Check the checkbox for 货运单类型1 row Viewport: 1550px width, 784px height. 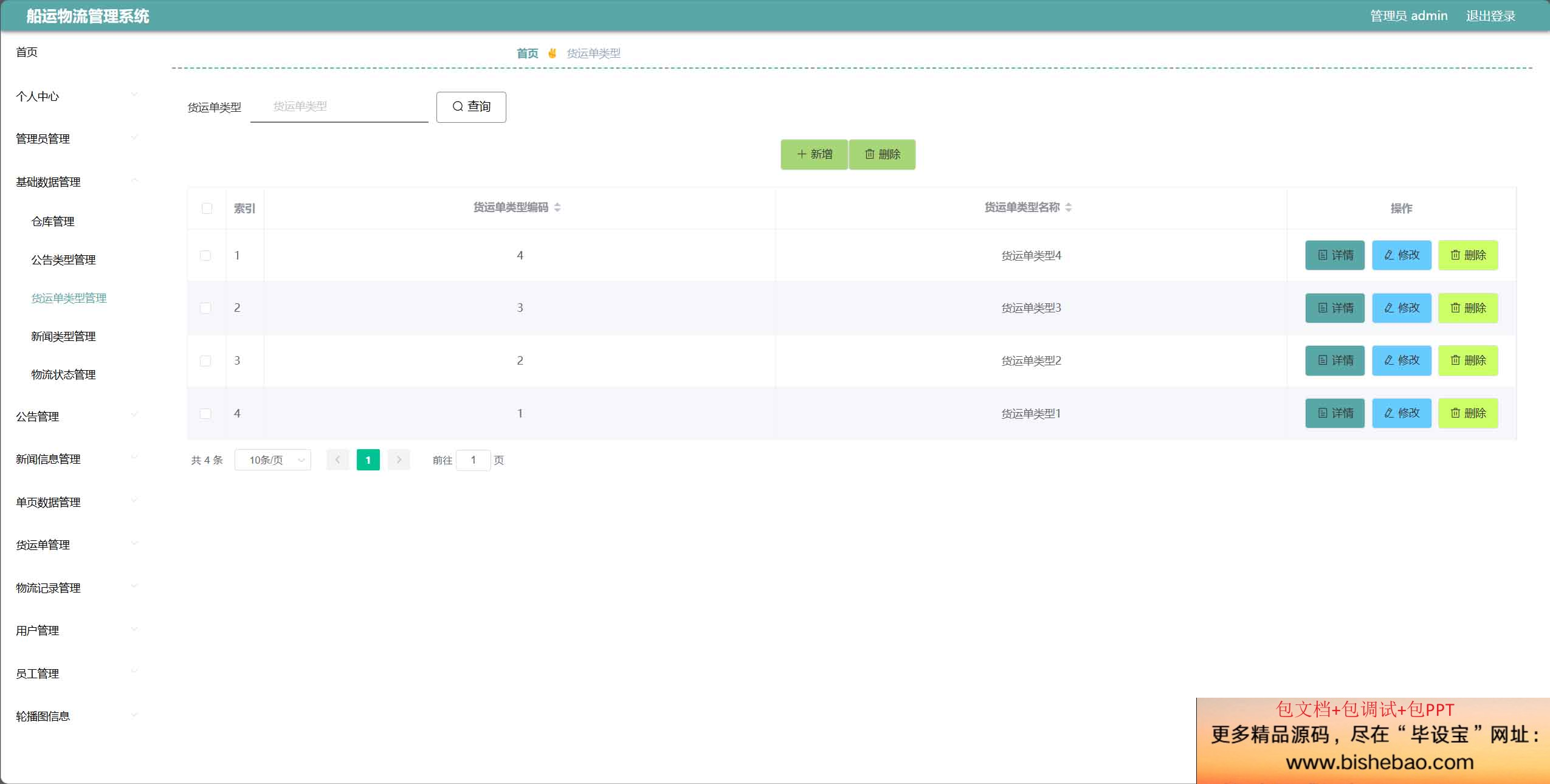point(205,414)
